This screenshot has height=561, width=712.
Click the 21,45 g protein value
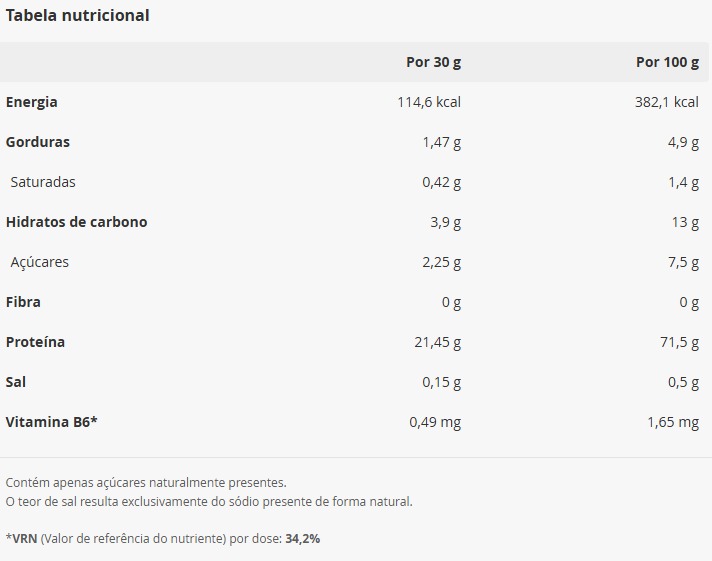(x=437, y=342)
